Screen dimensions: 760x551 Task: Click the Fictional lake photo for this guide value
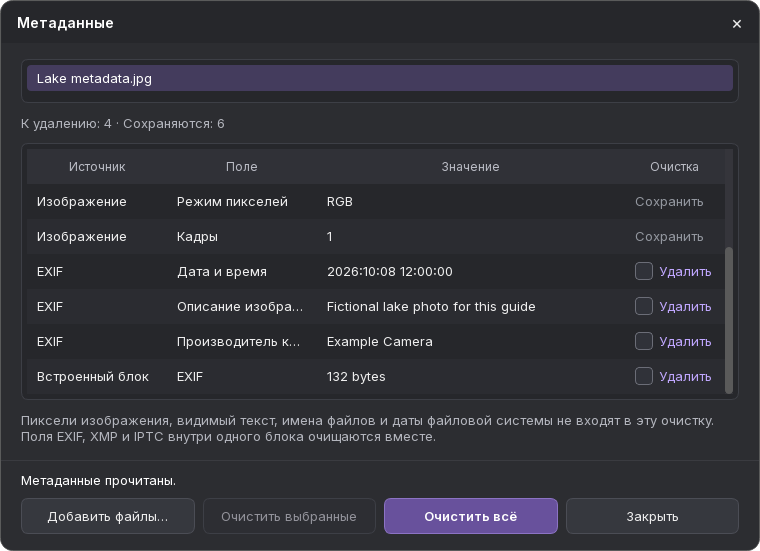(x=431, y=306)
